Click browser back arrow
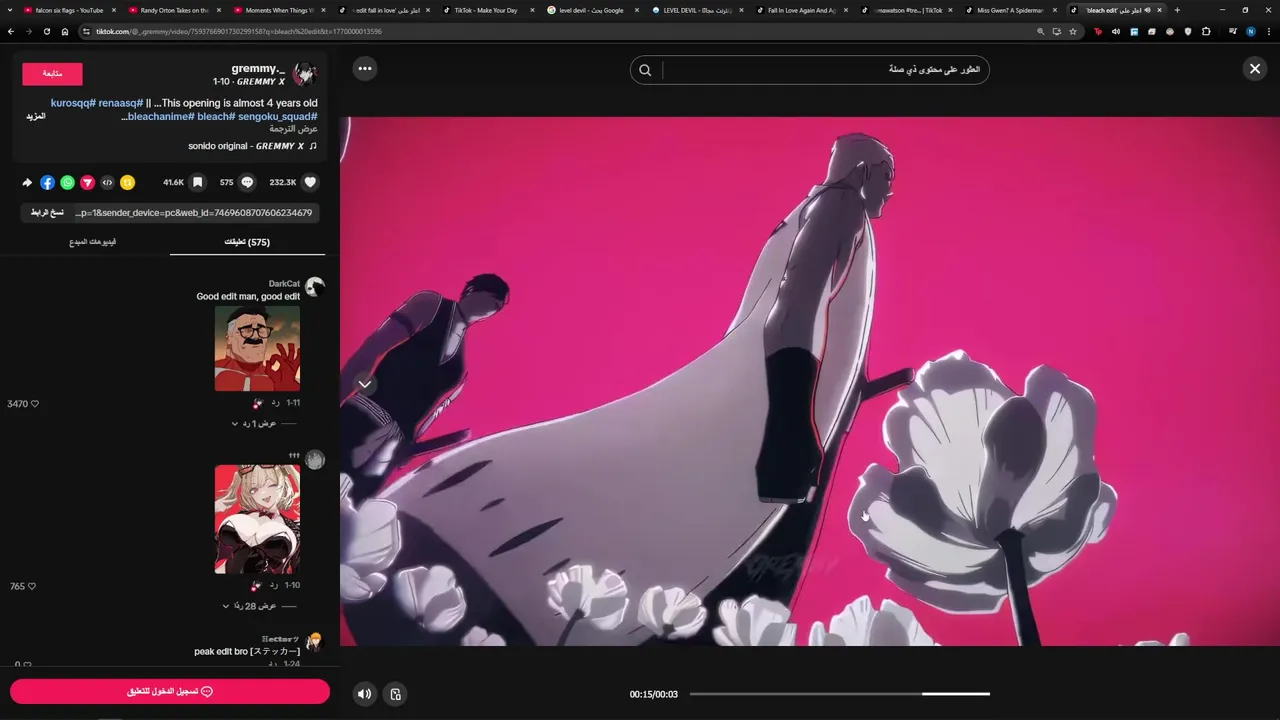 click(11, 31)
